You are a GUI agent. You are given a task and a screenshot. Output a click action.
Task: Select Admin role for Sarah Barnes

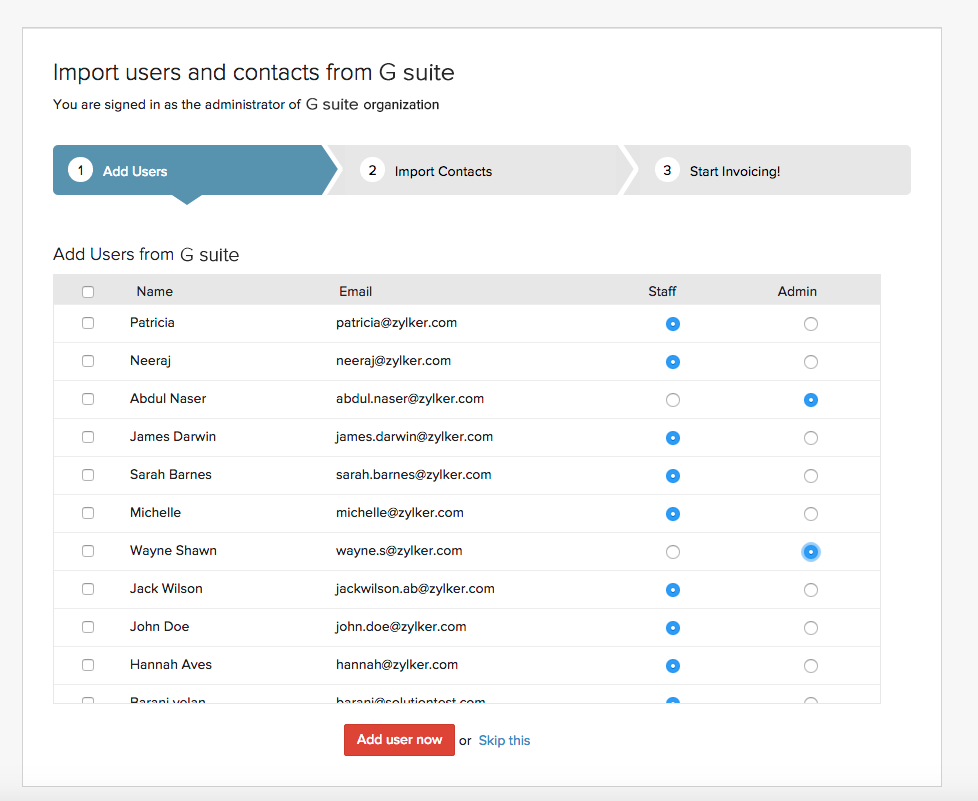811,475
